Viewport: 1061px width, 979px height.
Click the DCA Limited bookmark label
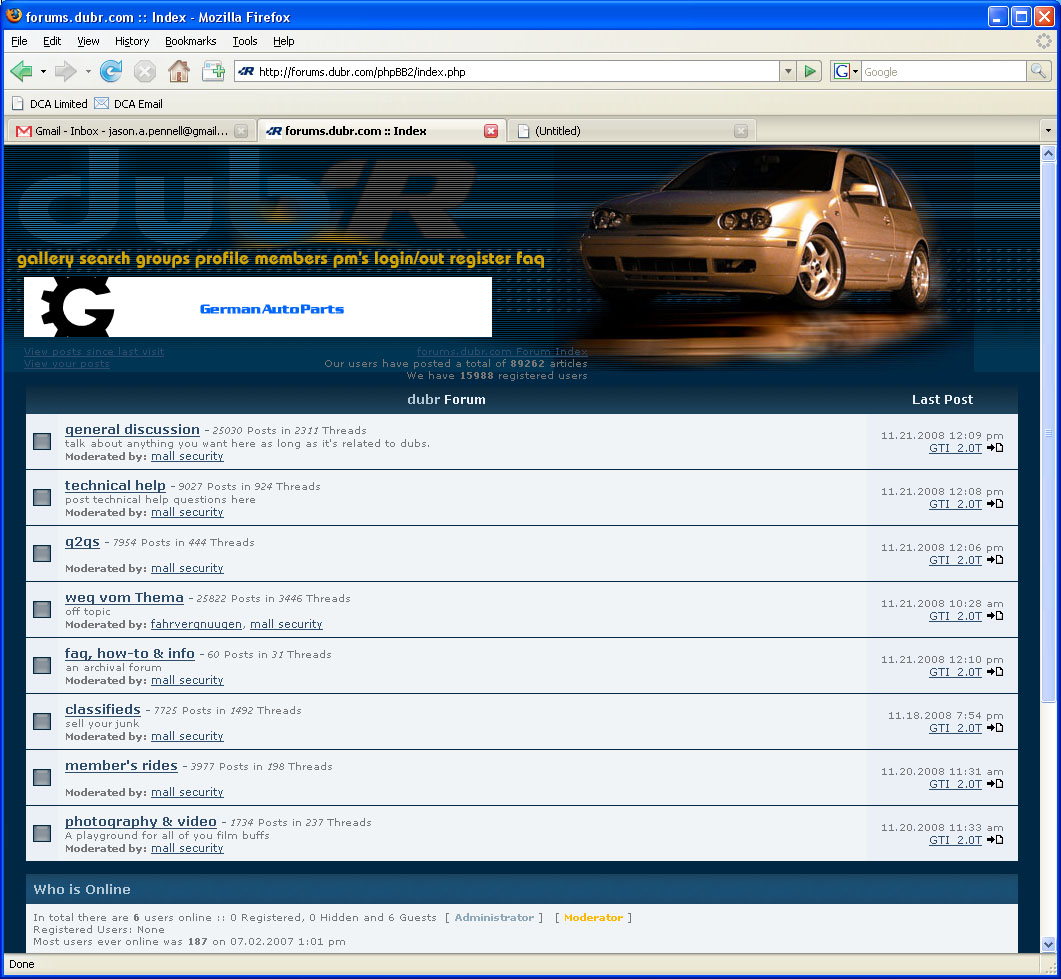59,104
